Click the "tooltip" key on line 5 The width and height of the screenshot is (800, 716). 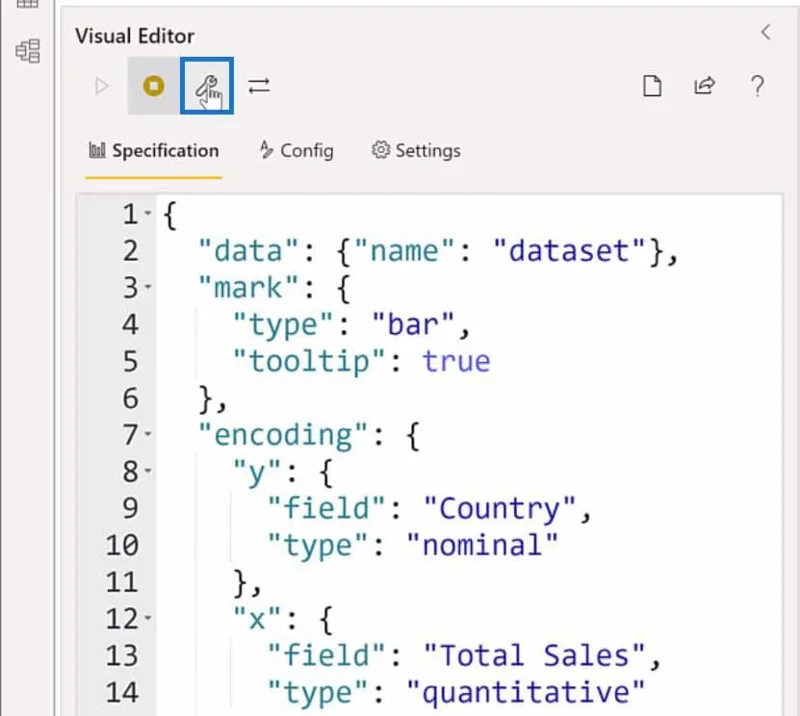[x=309, y=361]
